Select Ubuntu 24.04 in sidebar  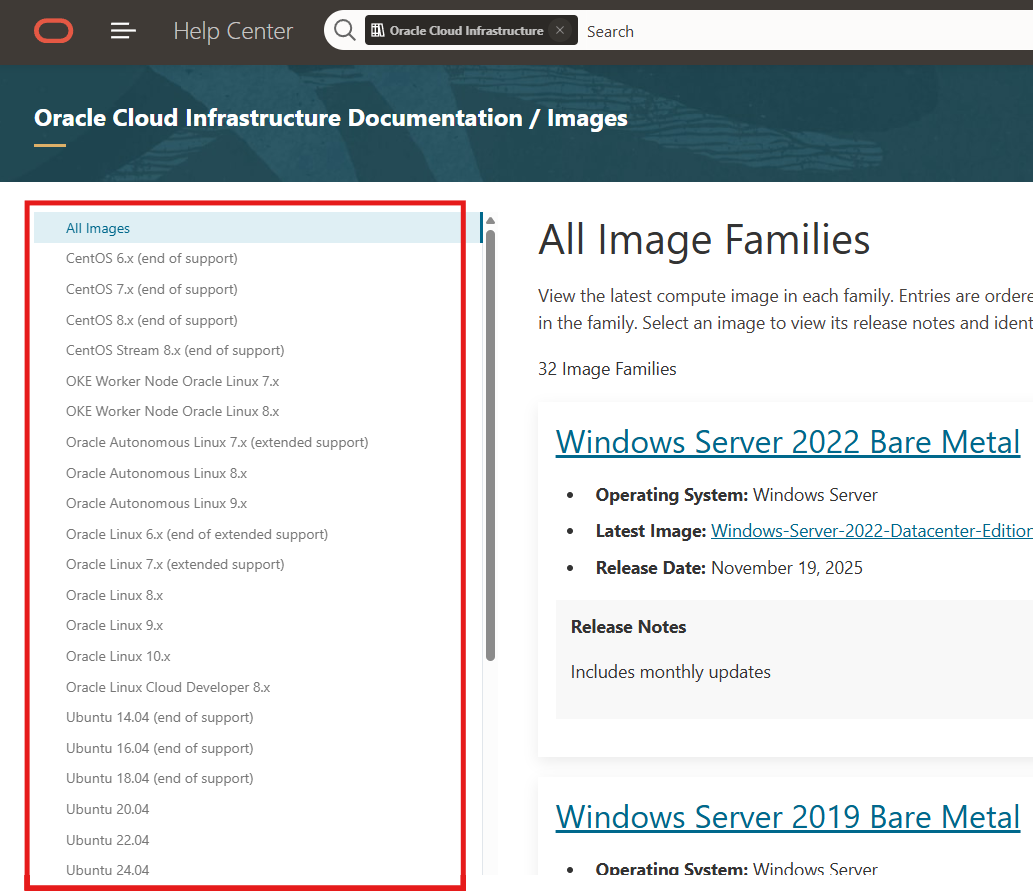pyautogui.click(x=107, y=870)
